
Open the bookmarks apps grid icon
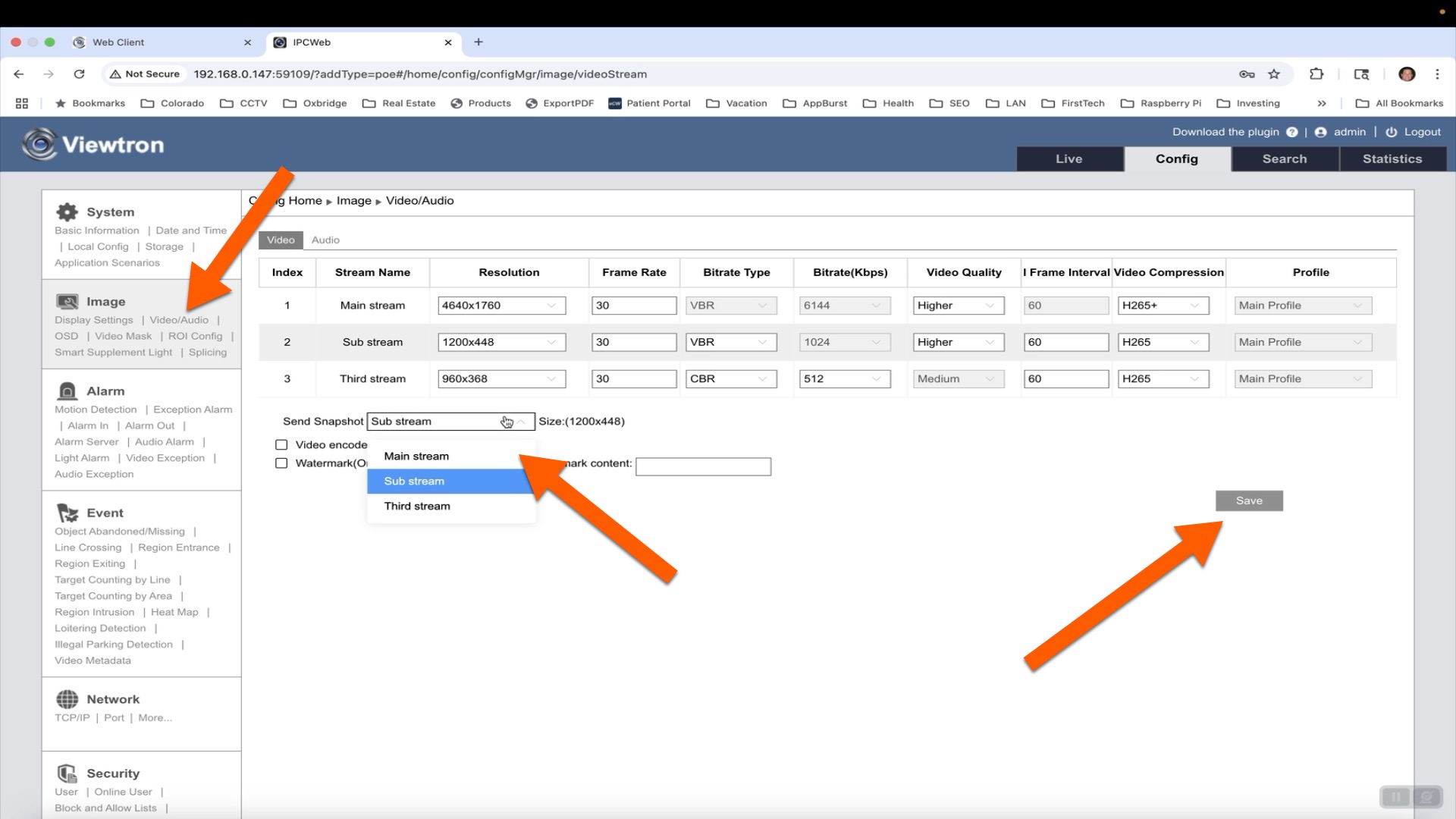pyautogui.click(x=22, y=103)
